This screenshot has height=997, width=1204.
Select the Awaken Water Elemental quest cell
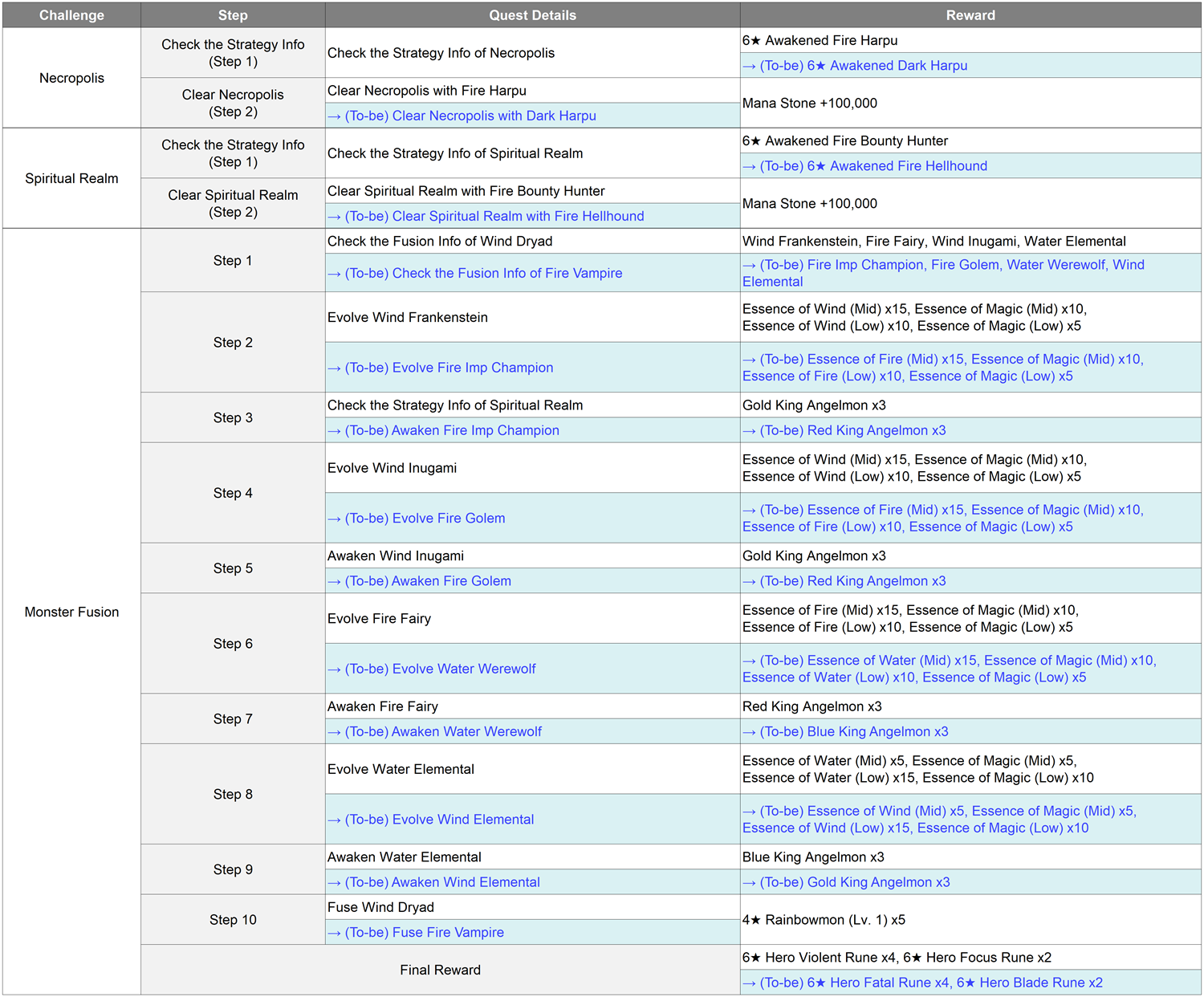pyautogui.click(x=405, y=857)
